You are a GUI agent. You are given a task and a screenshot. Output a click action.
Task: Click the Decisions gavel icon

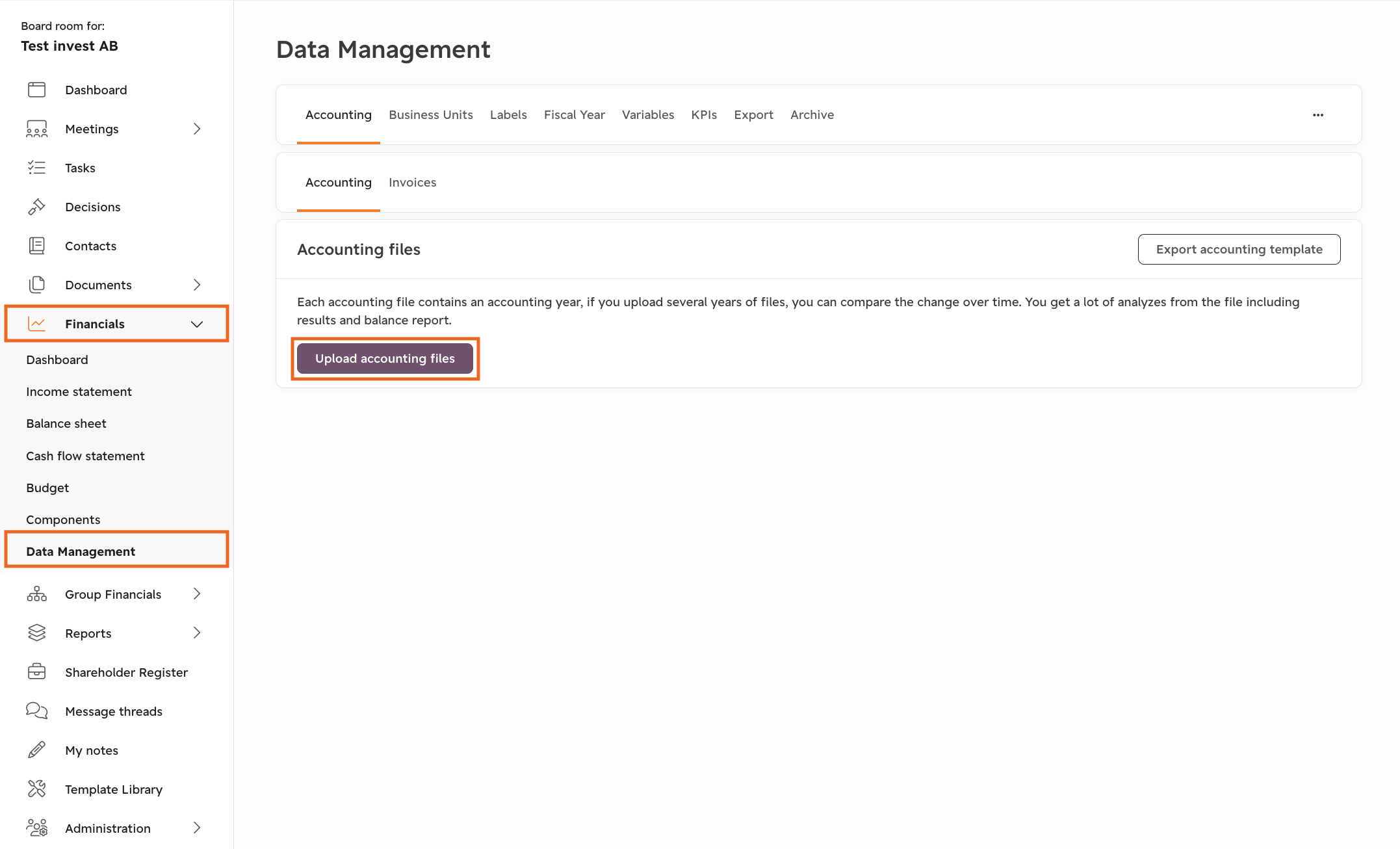[x=37, y=207]
